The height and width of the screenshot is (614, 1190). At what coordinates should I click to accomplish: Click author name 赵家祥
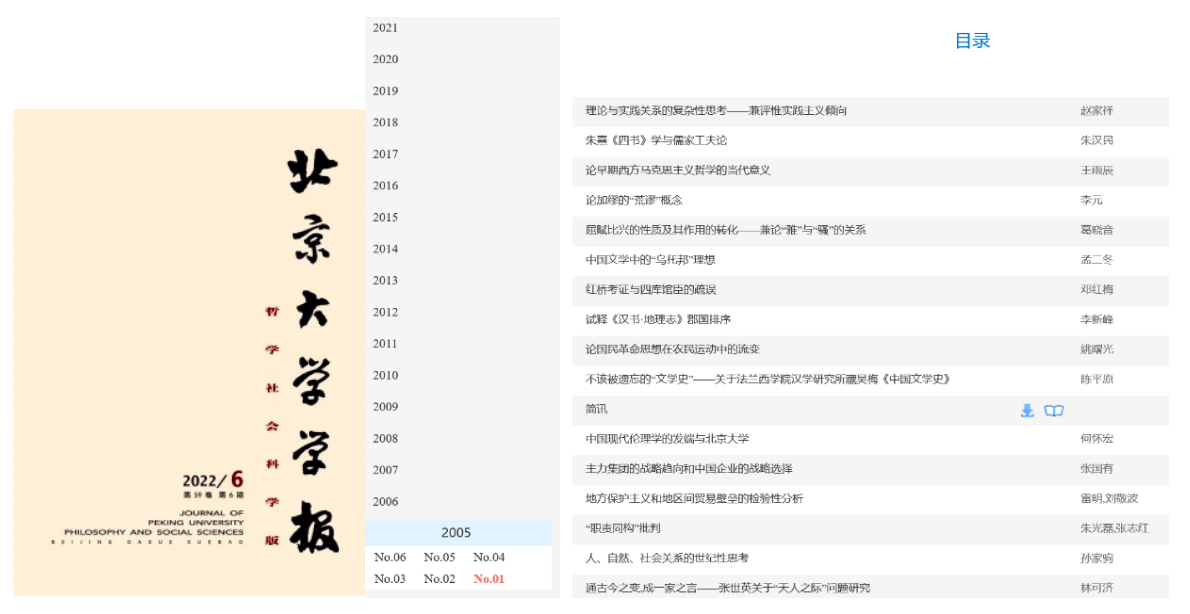[1096, 111]
